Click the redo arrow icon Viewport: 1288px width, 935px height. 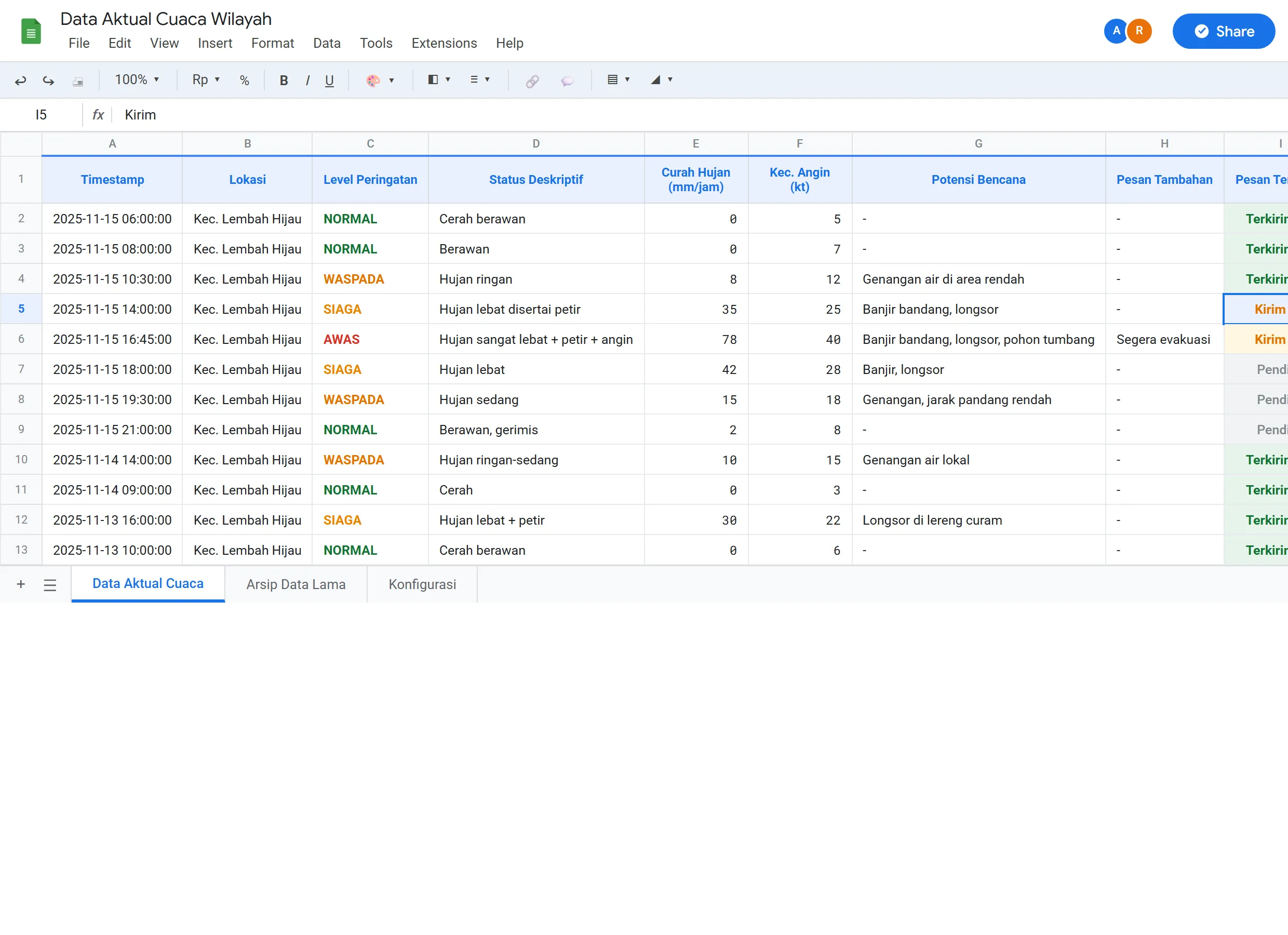pyautogui.click(x=48, y=80)
